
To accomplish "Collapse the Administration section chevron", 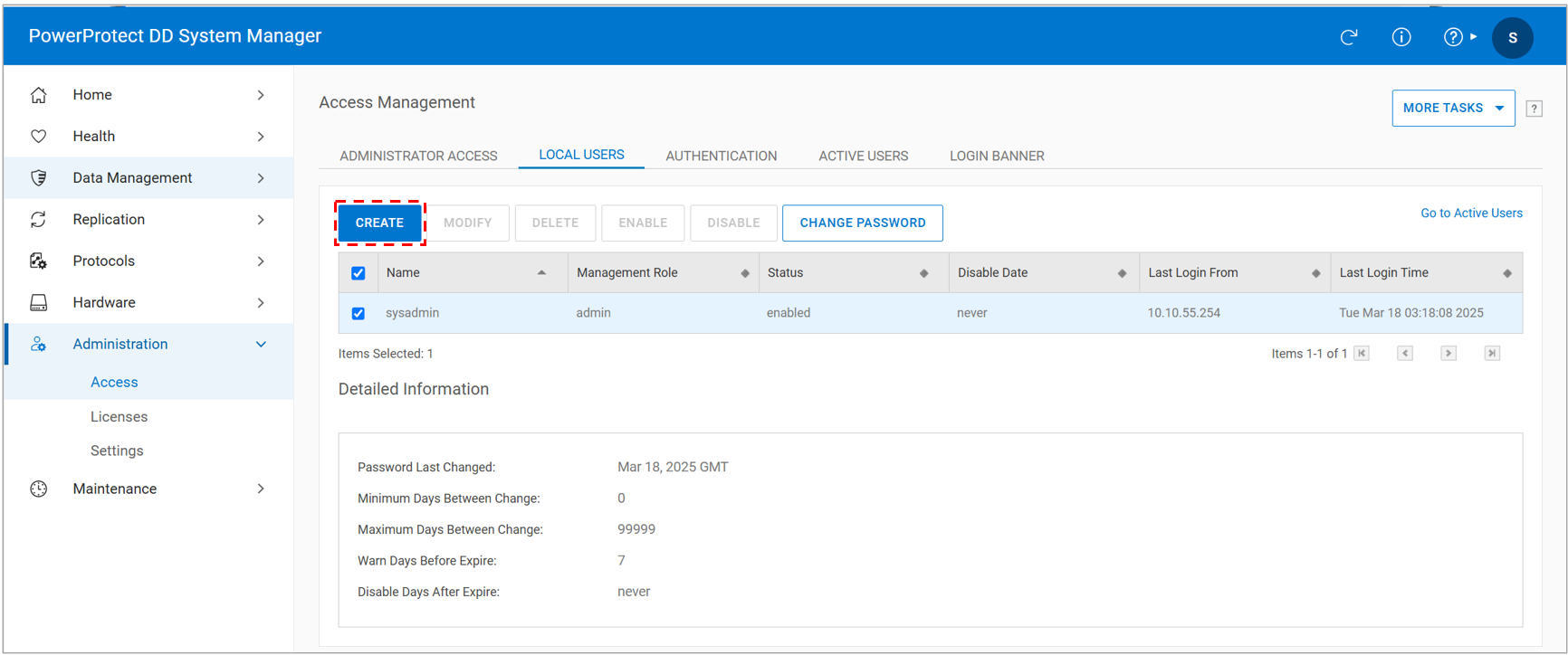I will click(261, 345).
